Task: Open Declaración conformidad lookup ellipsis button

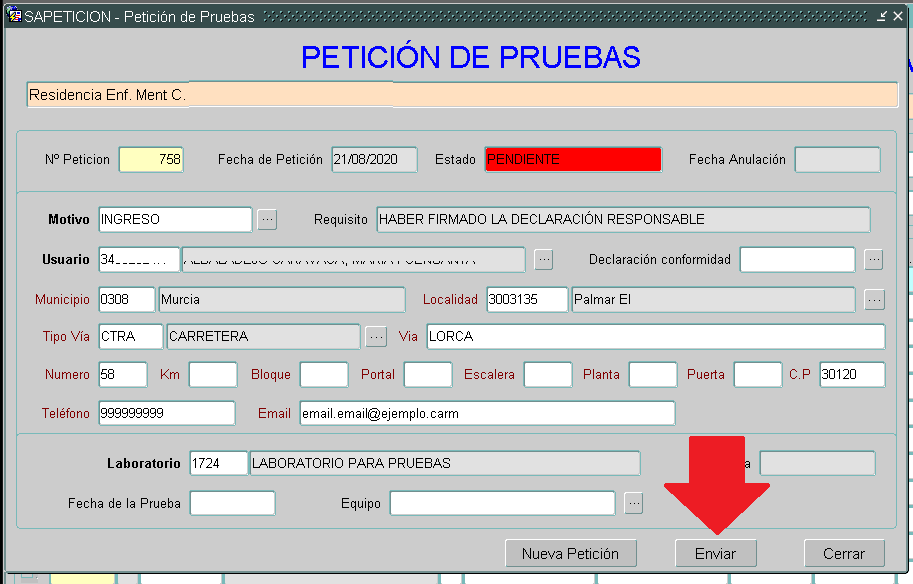Action: point(874,260)
